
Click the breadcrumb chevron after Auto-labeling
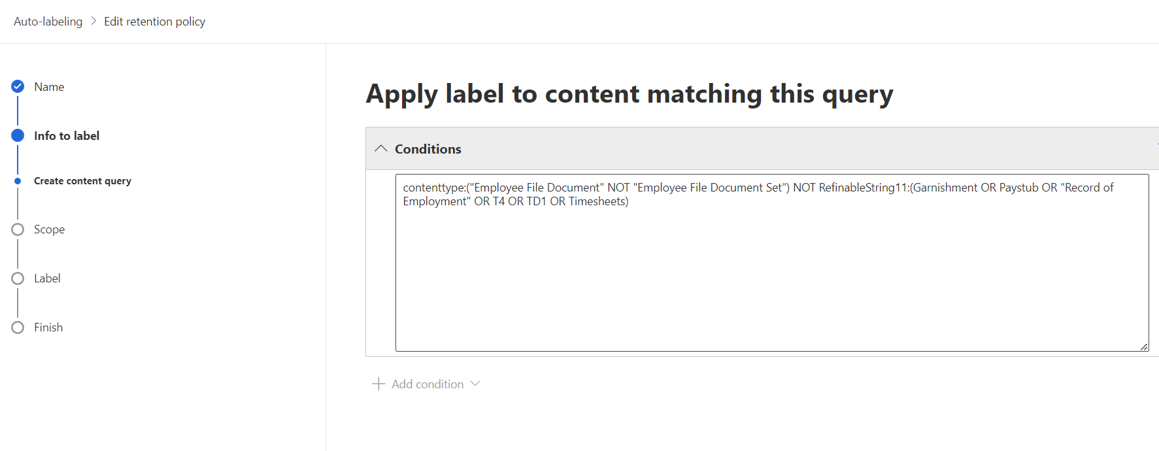[x=94, y=21]
